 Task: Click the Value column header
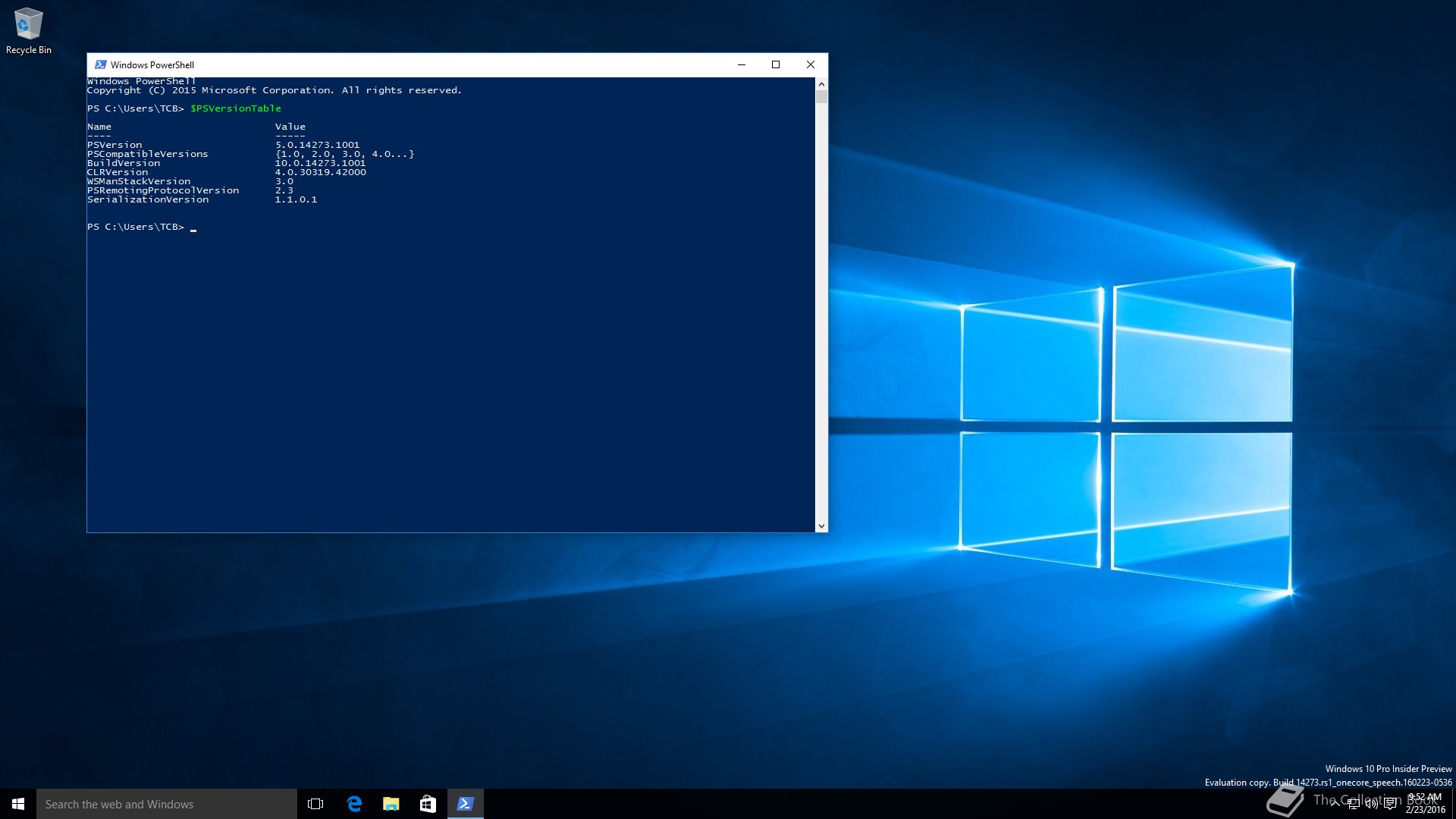coord(290,127)
